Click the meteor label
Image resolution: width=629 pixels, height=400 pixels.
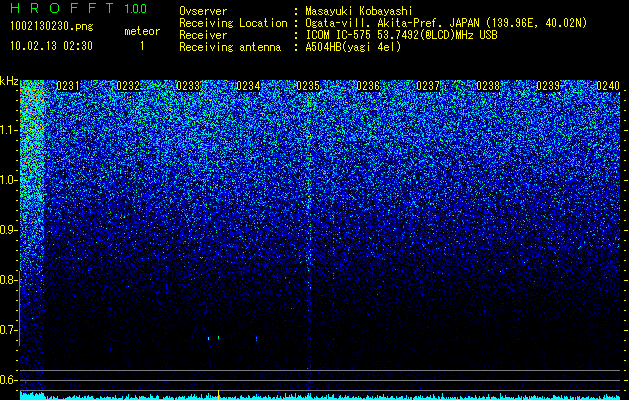(142, 31)
